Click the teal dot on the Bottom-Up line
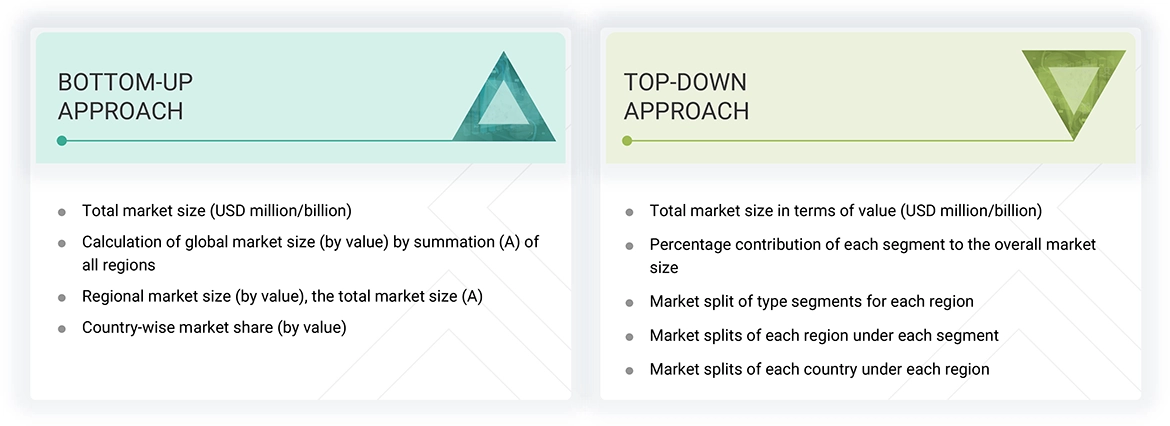The width and height of the screenshot is (1170, 426). coord(62,141)
